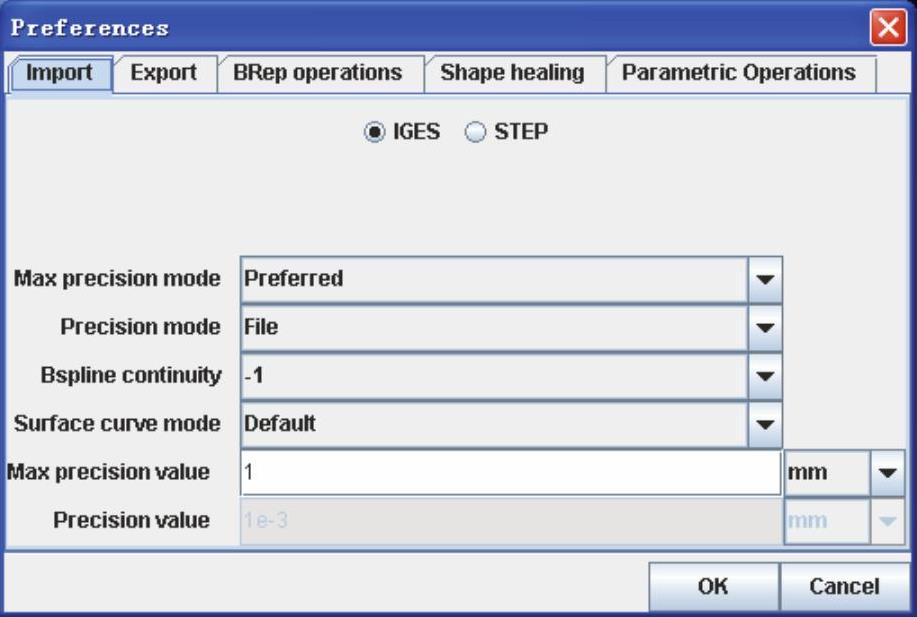Expand the Precision mode dropdown arrow

765,327
